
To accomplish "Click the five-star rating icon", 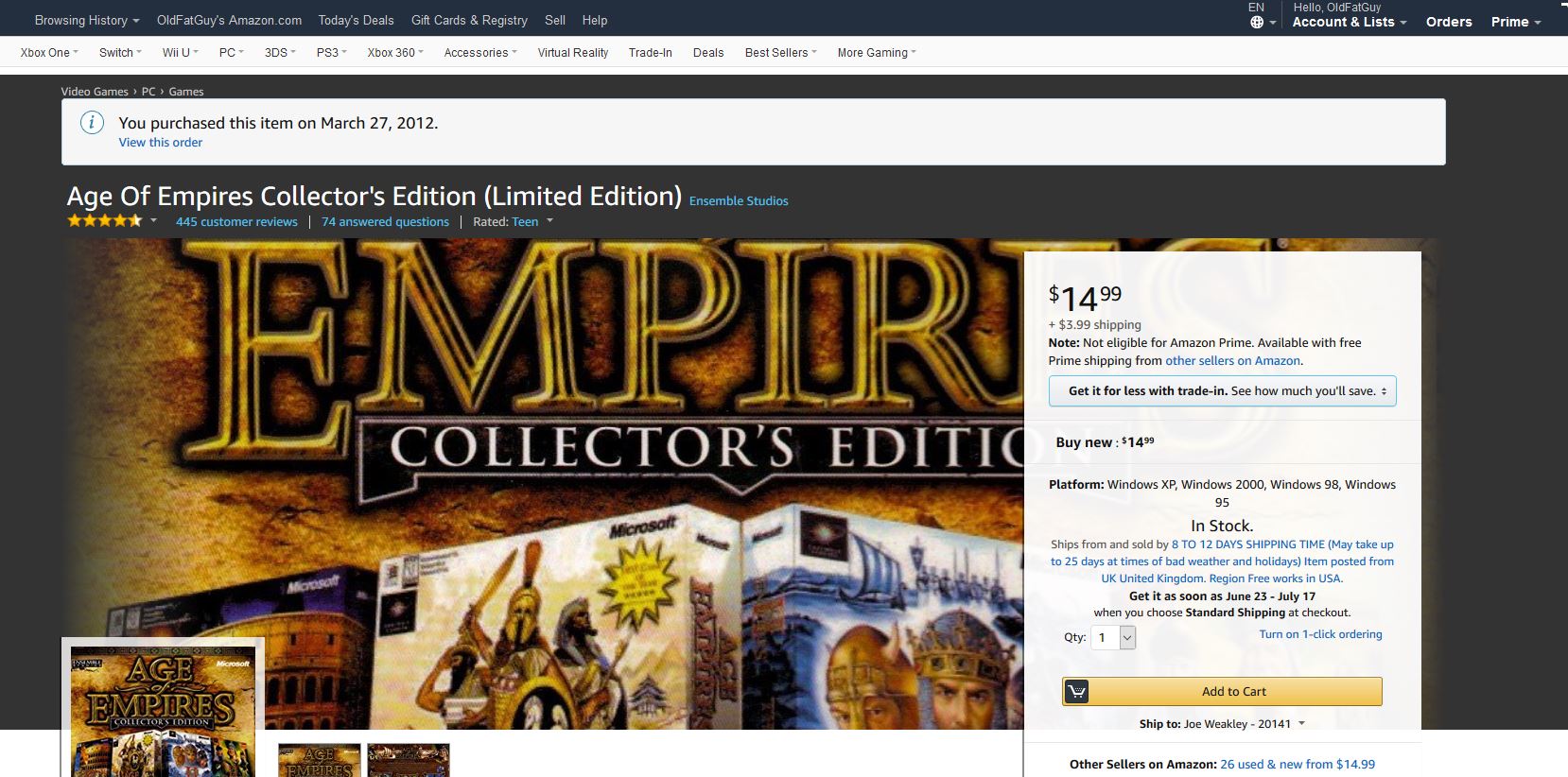I will point(104,221).
